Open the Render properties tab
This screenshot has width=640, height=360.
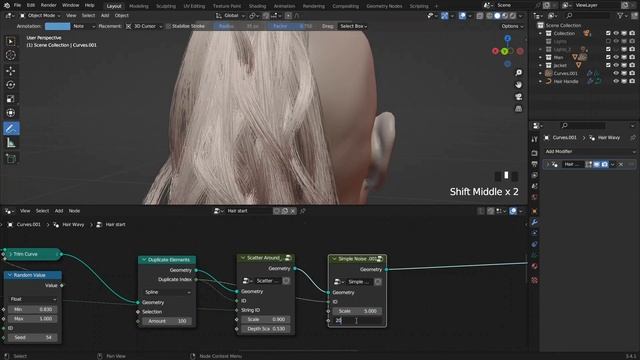(534, 153)
